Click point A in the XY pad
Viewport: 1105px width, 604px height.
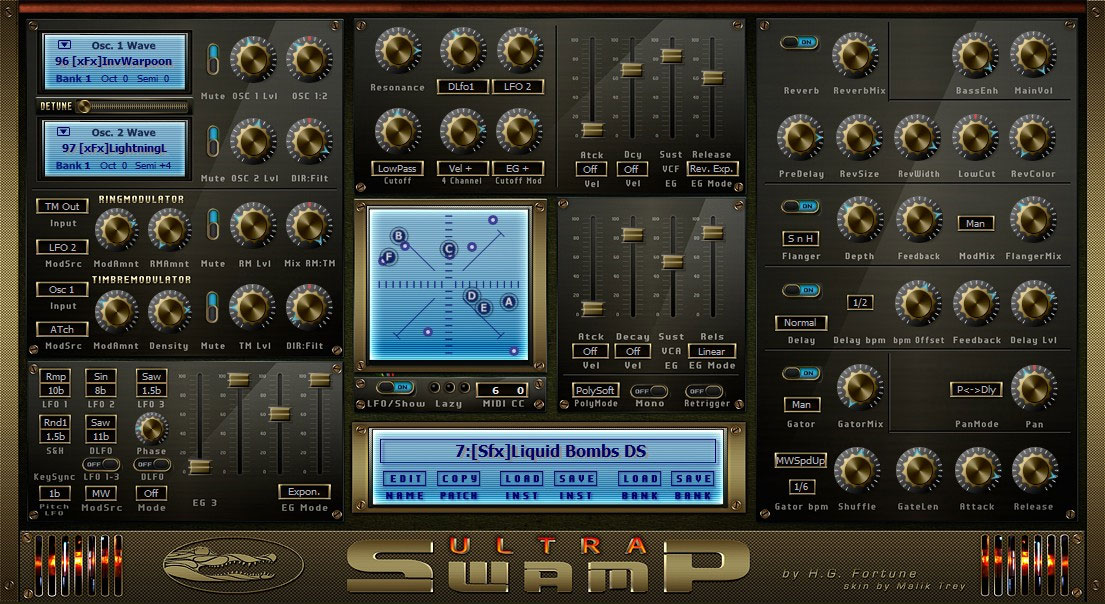click(x=508, y=302)
